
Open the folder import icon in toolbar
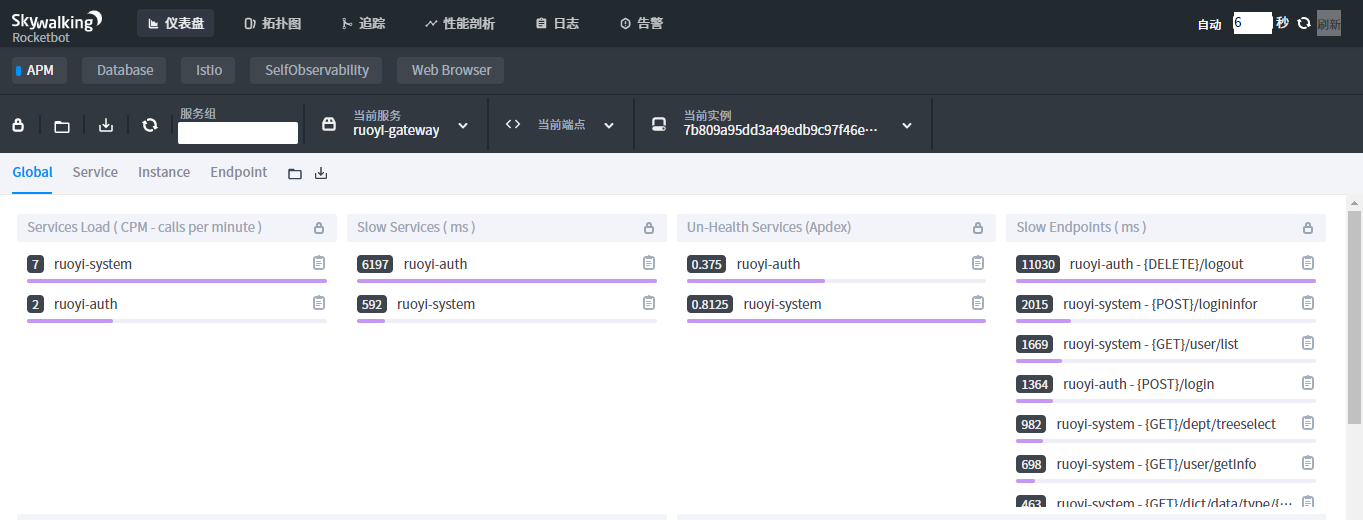pyautogui.click(x=62, y=126)
